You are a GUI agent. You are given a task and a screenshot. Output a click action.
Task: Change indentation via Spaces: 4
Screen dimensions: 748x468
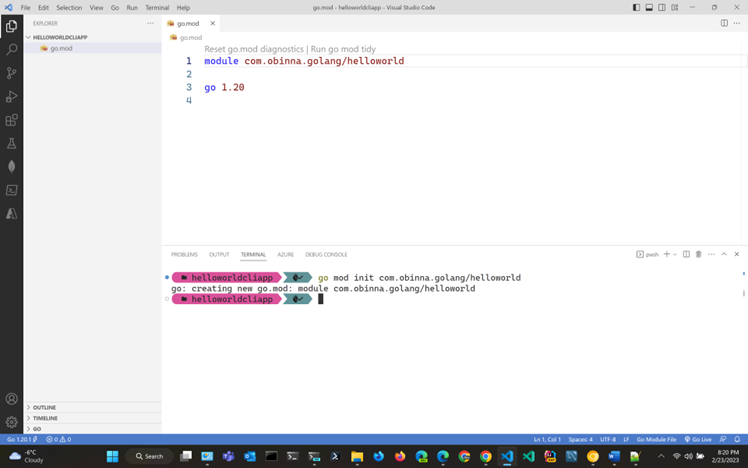(x=581, y=439)
